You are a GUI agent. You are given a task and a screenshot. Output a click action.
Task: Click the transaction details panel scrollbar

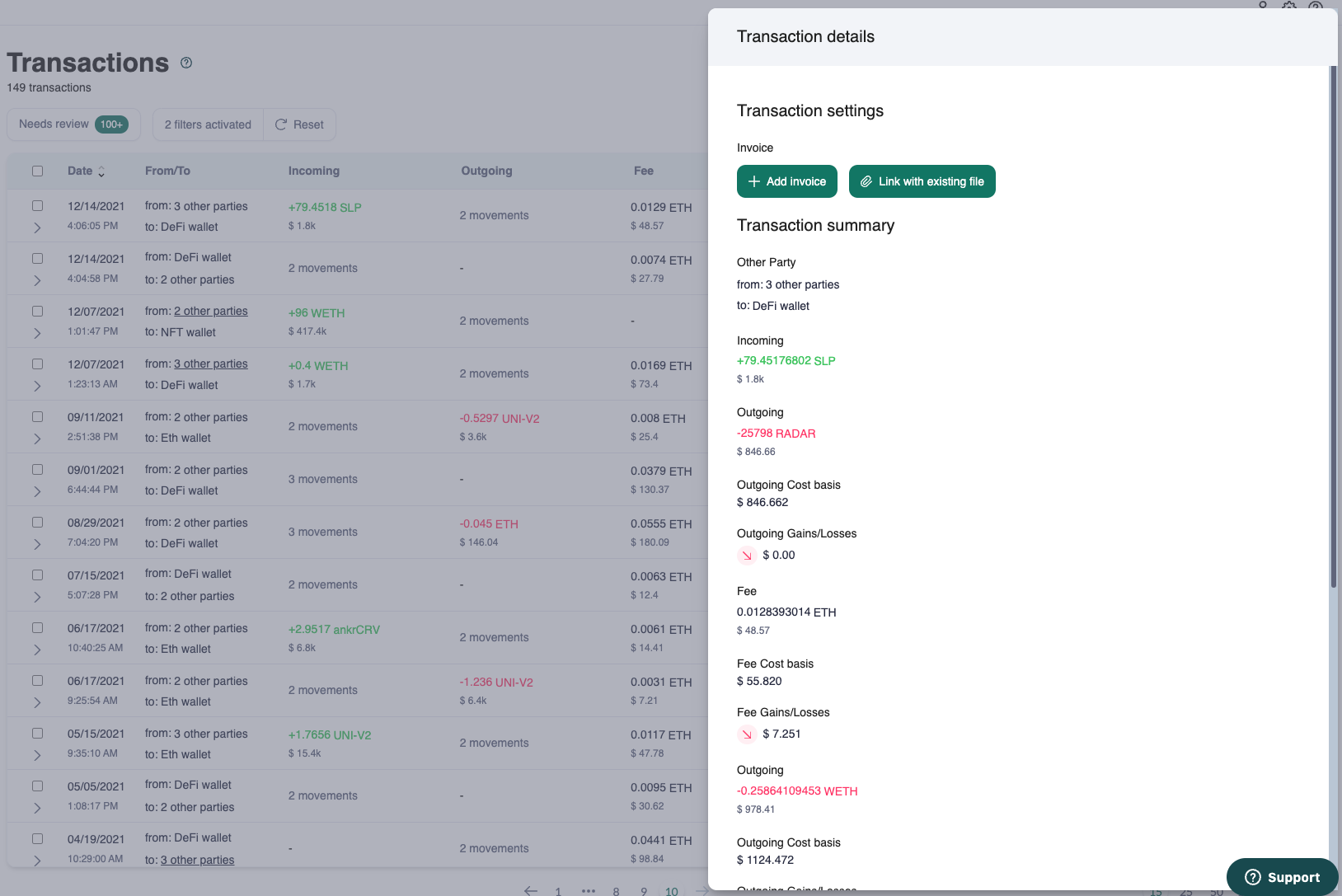[x=1333, y=330]
